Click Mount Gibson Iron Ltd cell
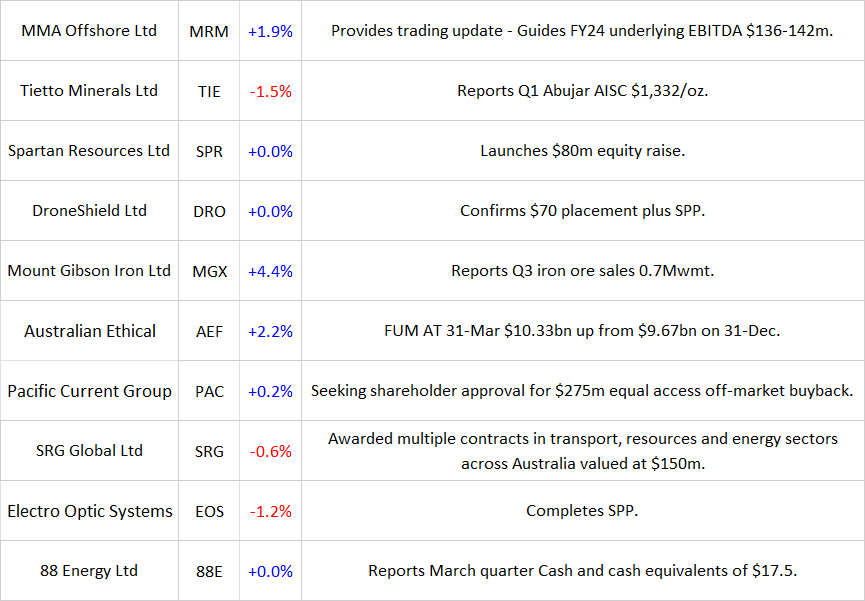Screen dimensions: 865x601 [89, 271]
